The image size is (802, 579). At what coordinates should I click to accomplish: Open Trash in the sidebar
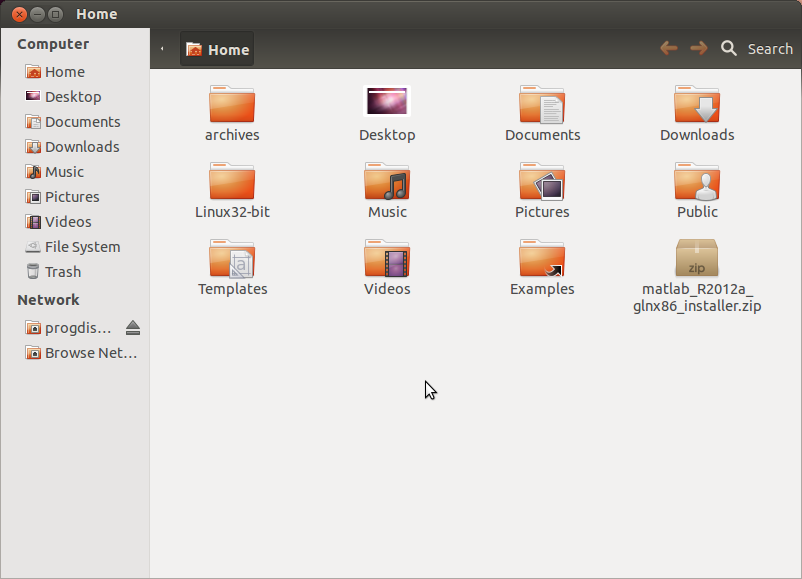click(x=75, y=272)
